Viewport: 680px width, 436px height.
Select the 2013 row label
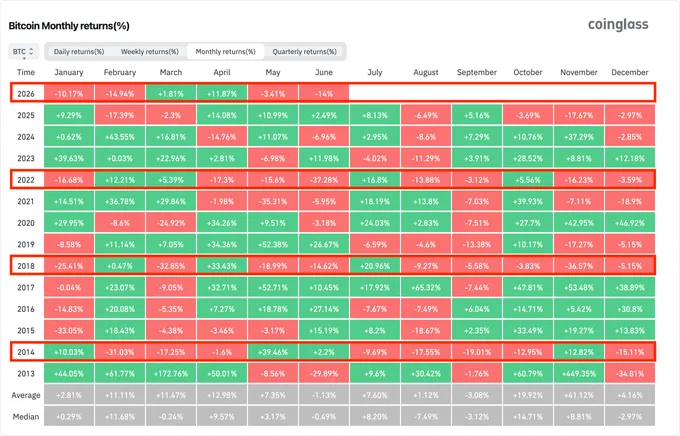(x=26, y=374)
